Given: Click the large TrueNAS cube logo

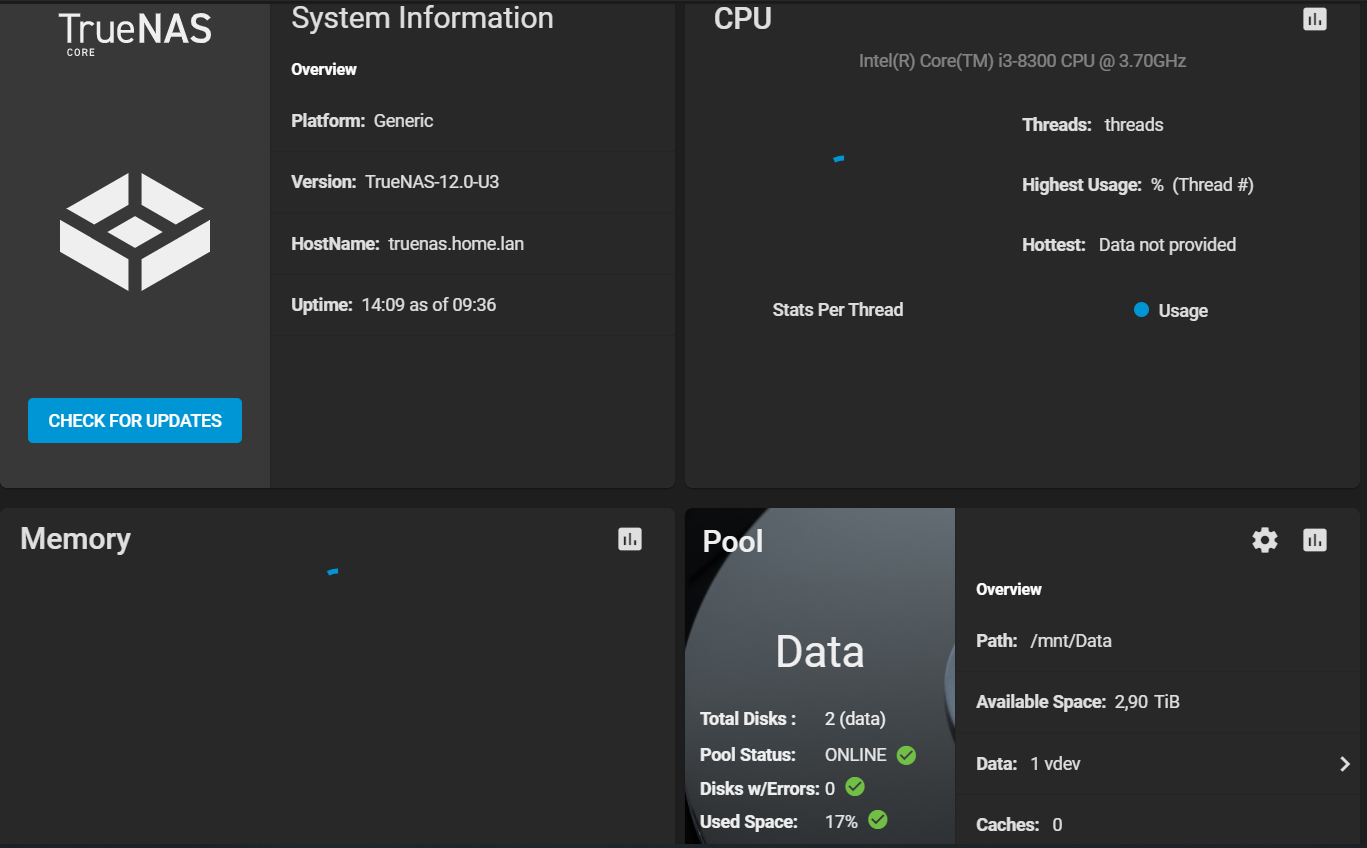Looking at the screenshot, I should [x=135, y=232].
